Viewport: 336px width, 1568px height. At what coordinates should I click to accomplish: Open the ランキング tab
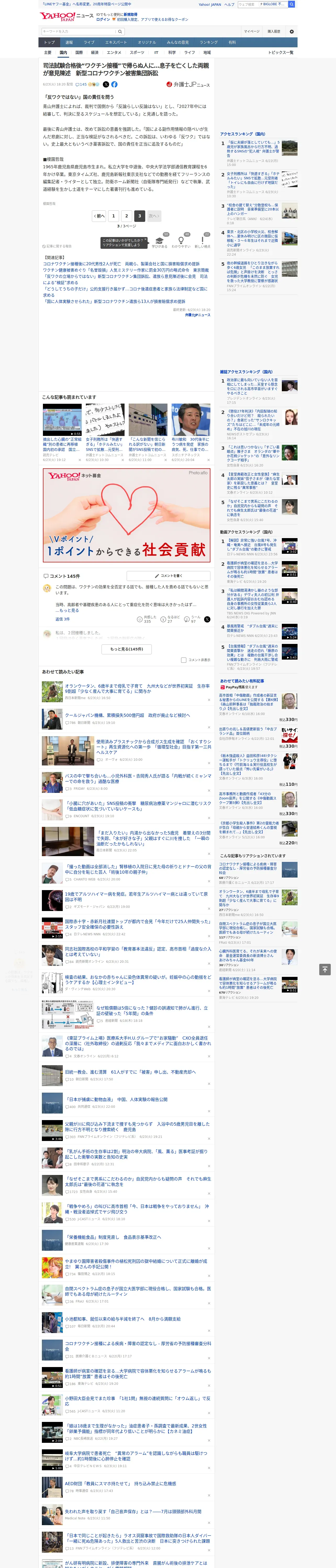click(x=209, y=42)
